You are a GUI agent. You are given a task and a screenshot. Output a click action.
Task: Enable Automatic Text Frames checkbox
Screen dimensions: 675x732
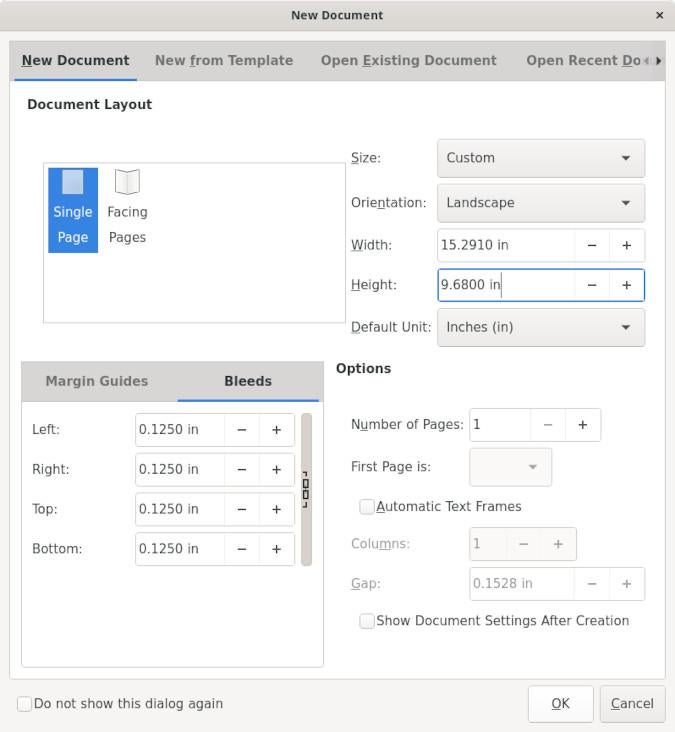[367, 507]
